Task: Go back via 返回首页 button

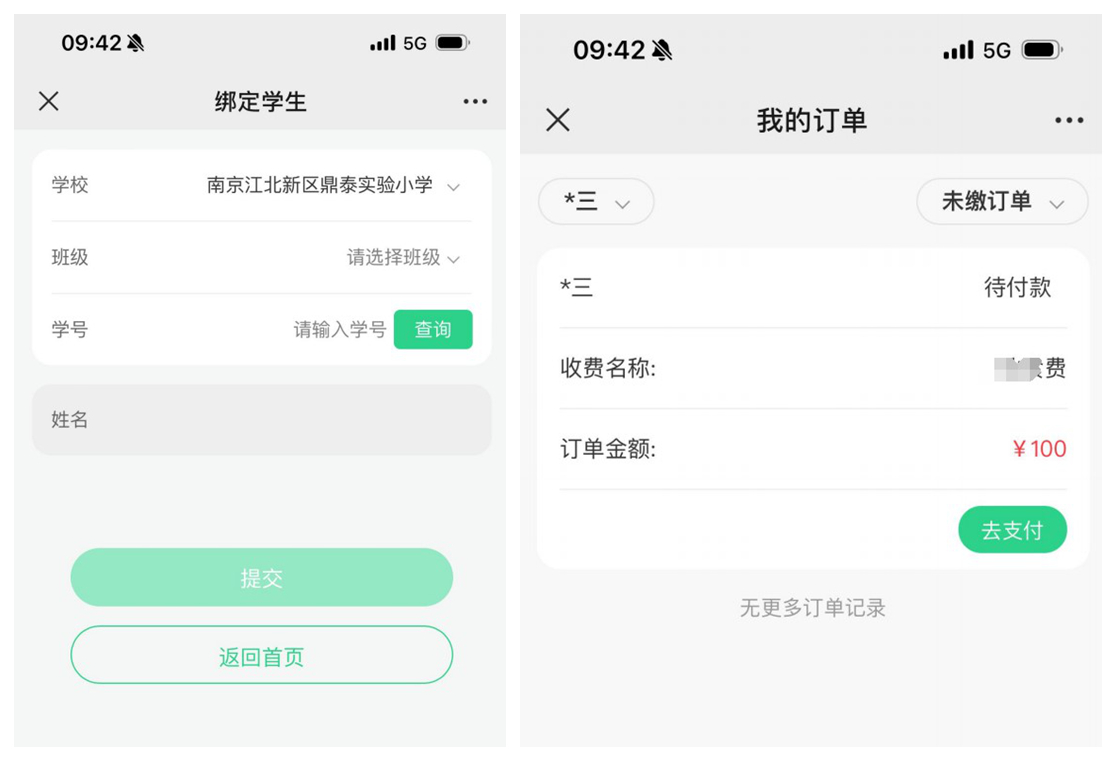Action: [262, 655]
